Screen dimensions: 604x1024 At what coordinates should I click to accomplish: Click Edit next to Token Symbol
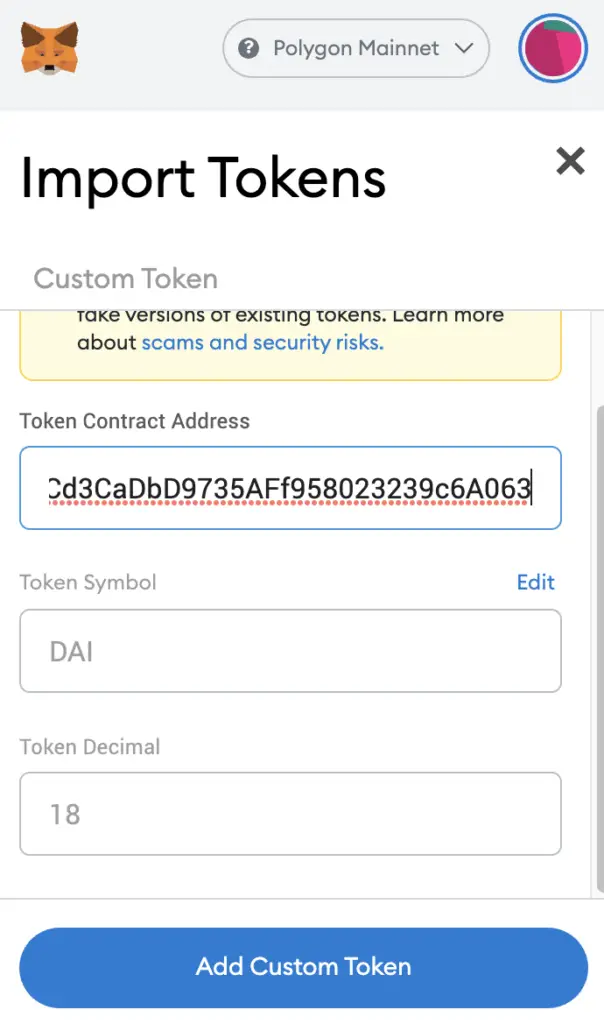click(535, 582)
